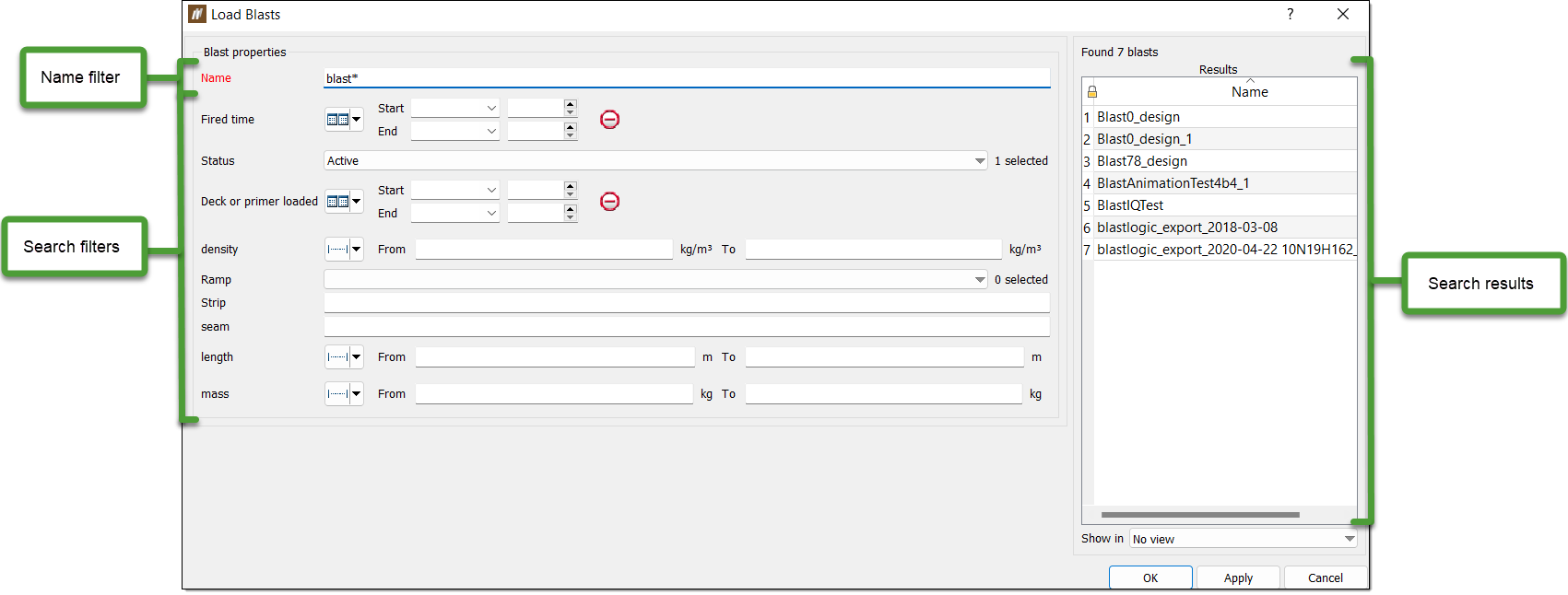Click the results horizontal scrollbar

pos(1200,515)
